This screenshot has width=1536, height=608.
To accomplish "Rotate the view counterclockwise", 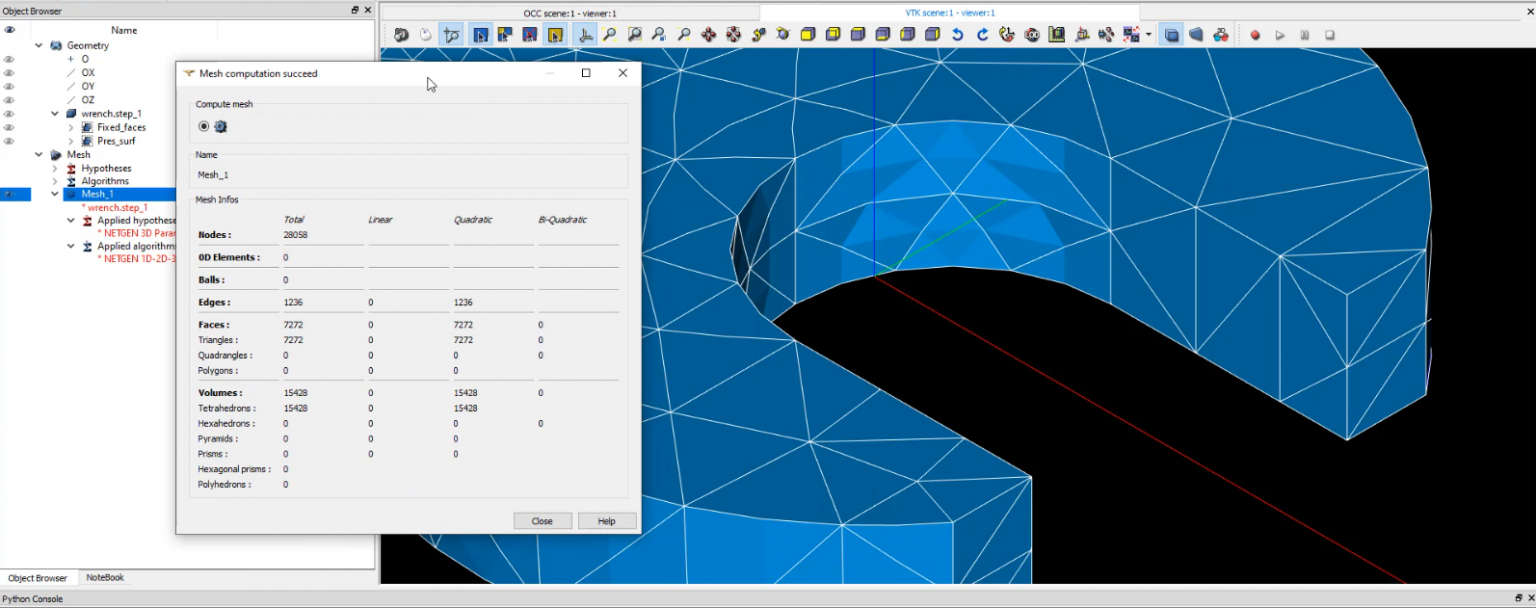I will point(957,34).
